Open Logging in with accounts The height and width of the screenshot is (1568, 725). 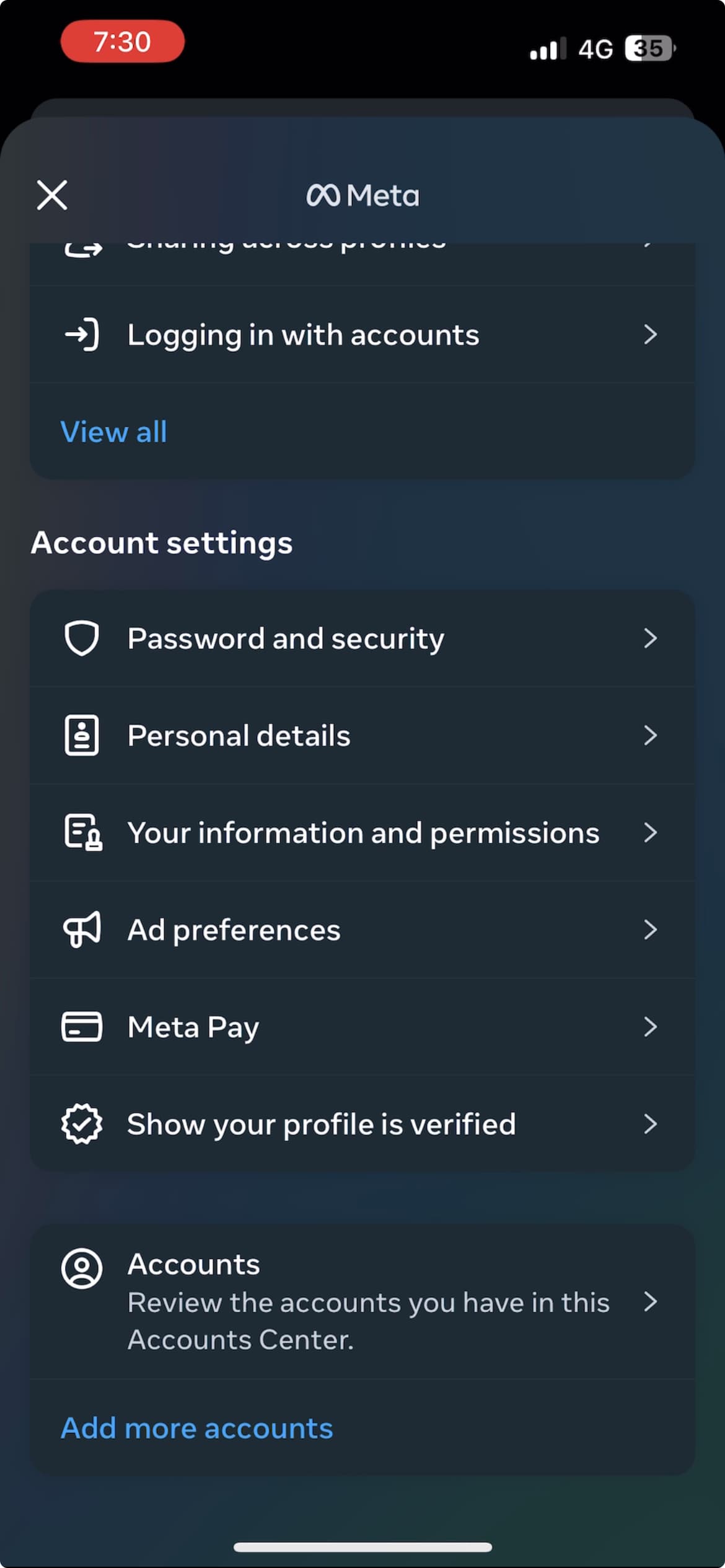303,335
